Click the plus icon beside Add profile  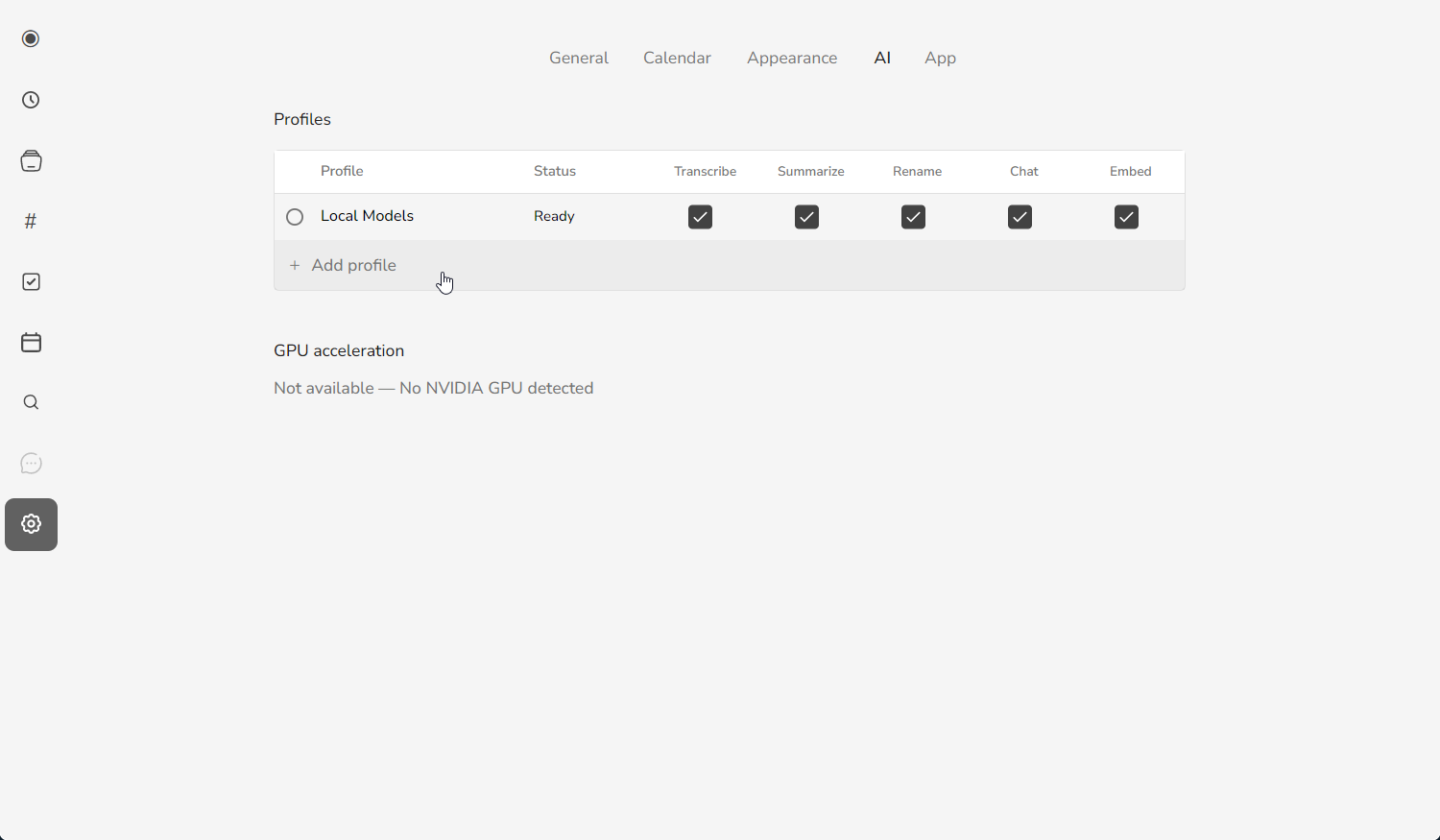pyautogui.click(x=295, y=265)
